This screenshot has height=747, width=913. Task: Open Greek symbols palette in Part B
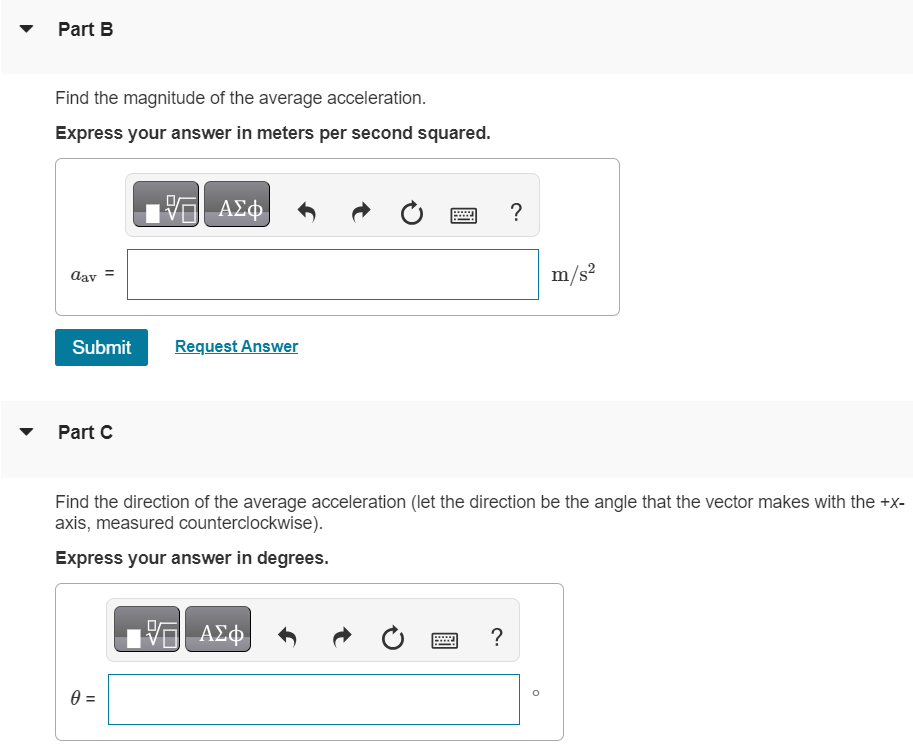tap(237, 204)
